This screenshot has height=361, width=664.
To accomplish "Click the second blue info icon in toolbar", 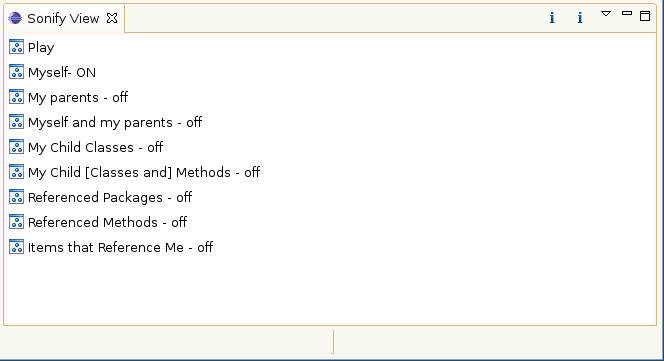I will [x=580, y=18].
